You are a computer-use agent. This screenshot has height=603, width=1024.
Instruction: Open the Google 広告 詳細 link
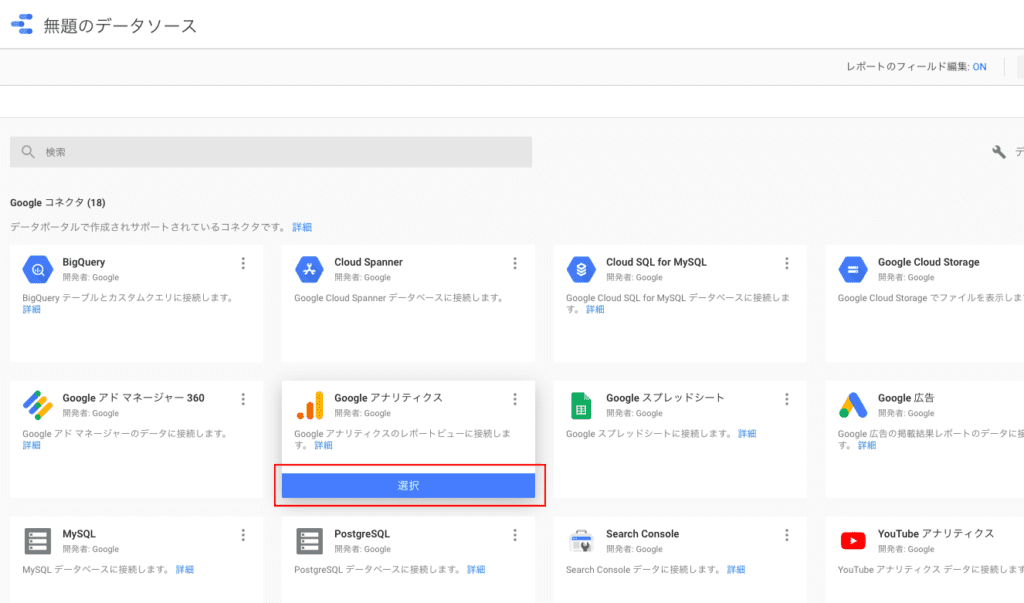click(867, 446)
